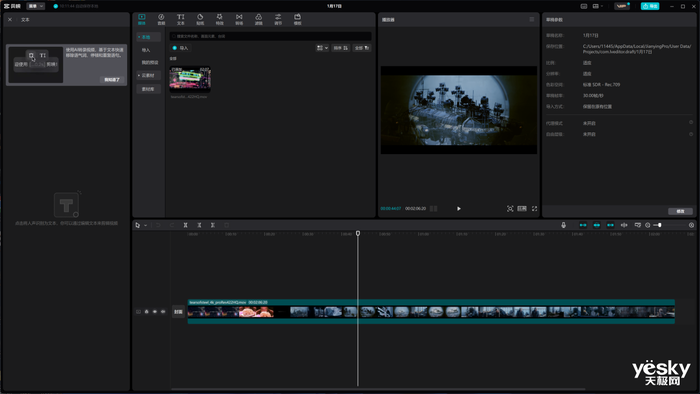Select 导入 in the media sidebar
This screenshot has height=394, width=700.
click(x=146, y=50)
